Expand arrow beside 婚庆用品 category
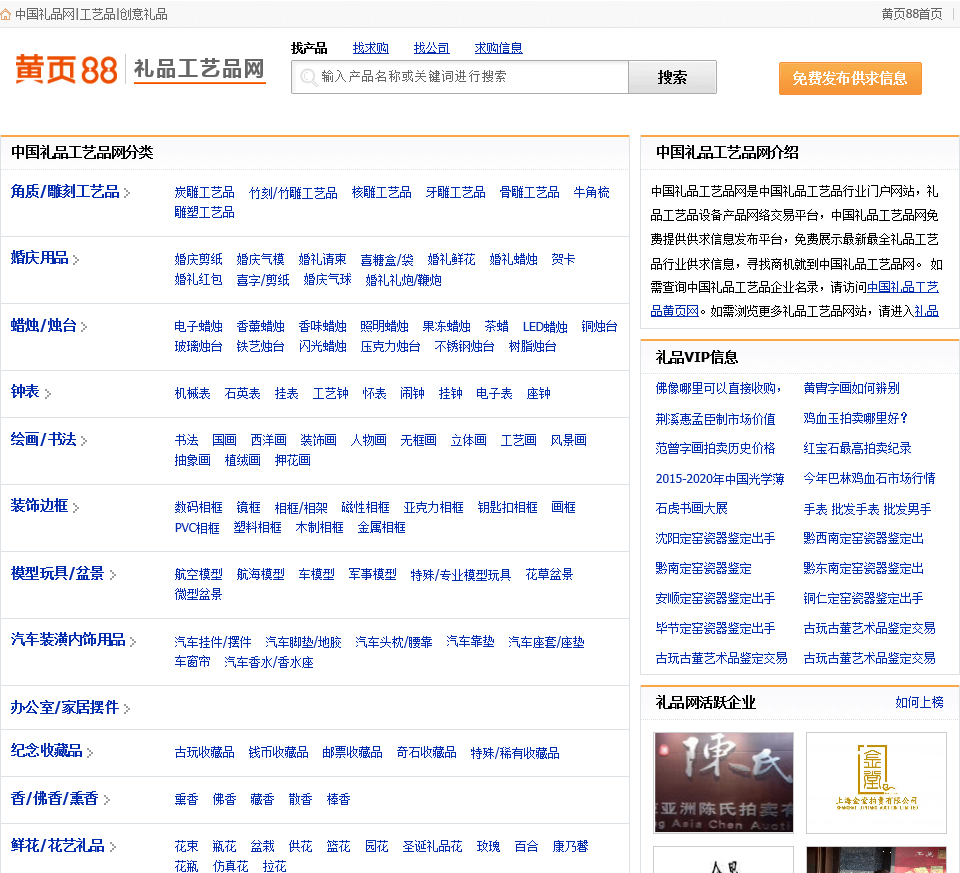The height and width of the screenshot is (873, 960). click(x=76, y=260)
